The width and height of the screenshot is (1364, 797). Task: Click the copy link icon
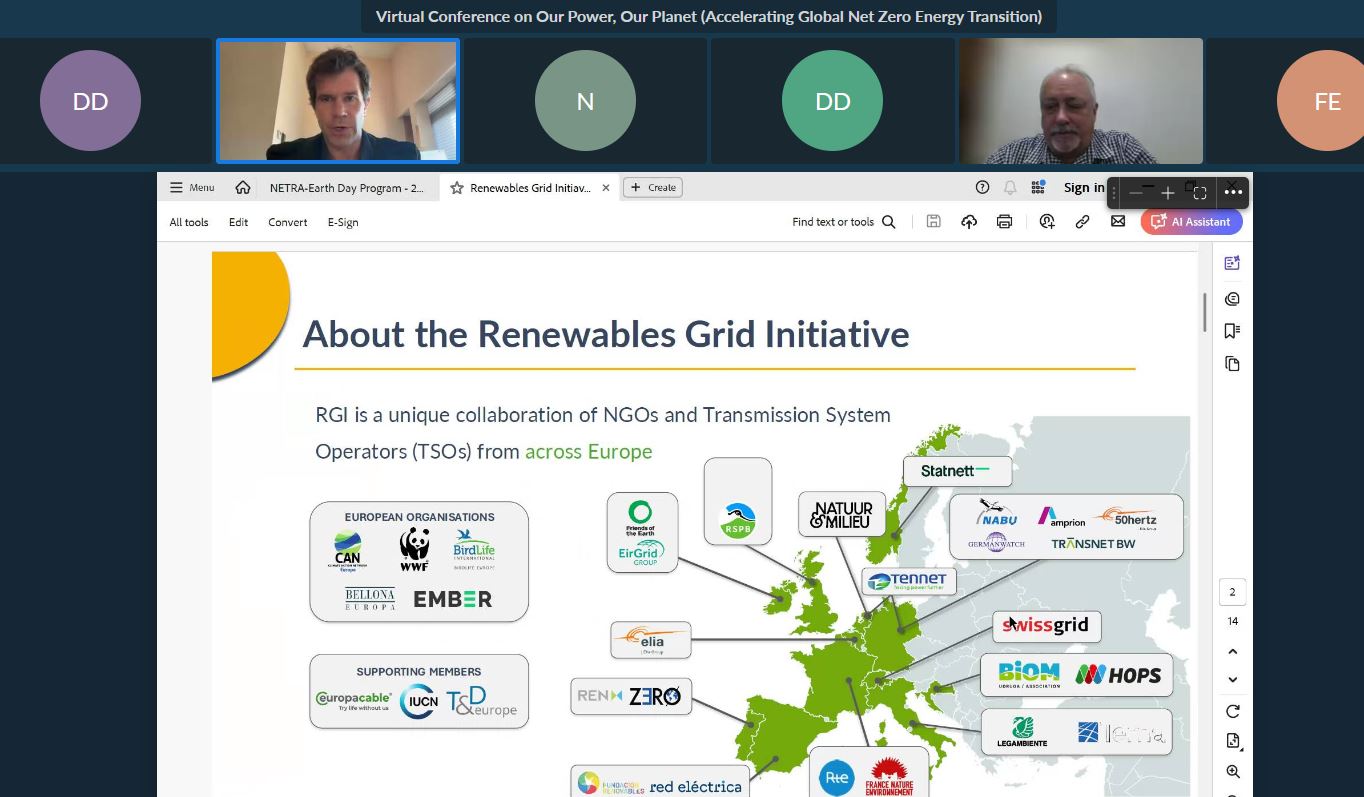click(x=1082, y=222)
